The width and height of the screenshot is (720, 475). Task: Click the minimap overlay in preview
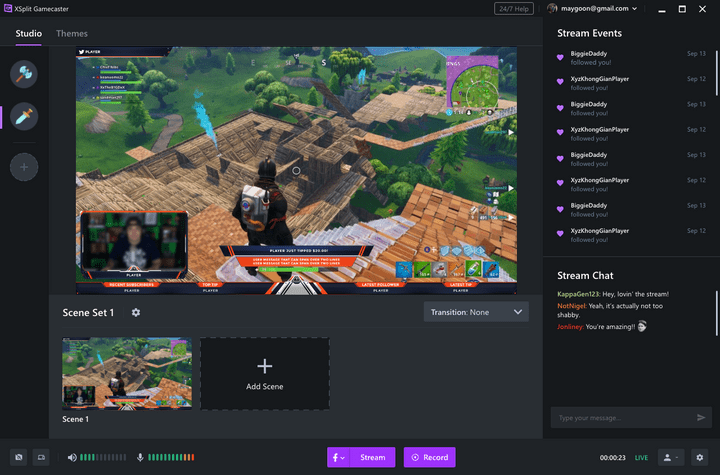coord(473,84)
